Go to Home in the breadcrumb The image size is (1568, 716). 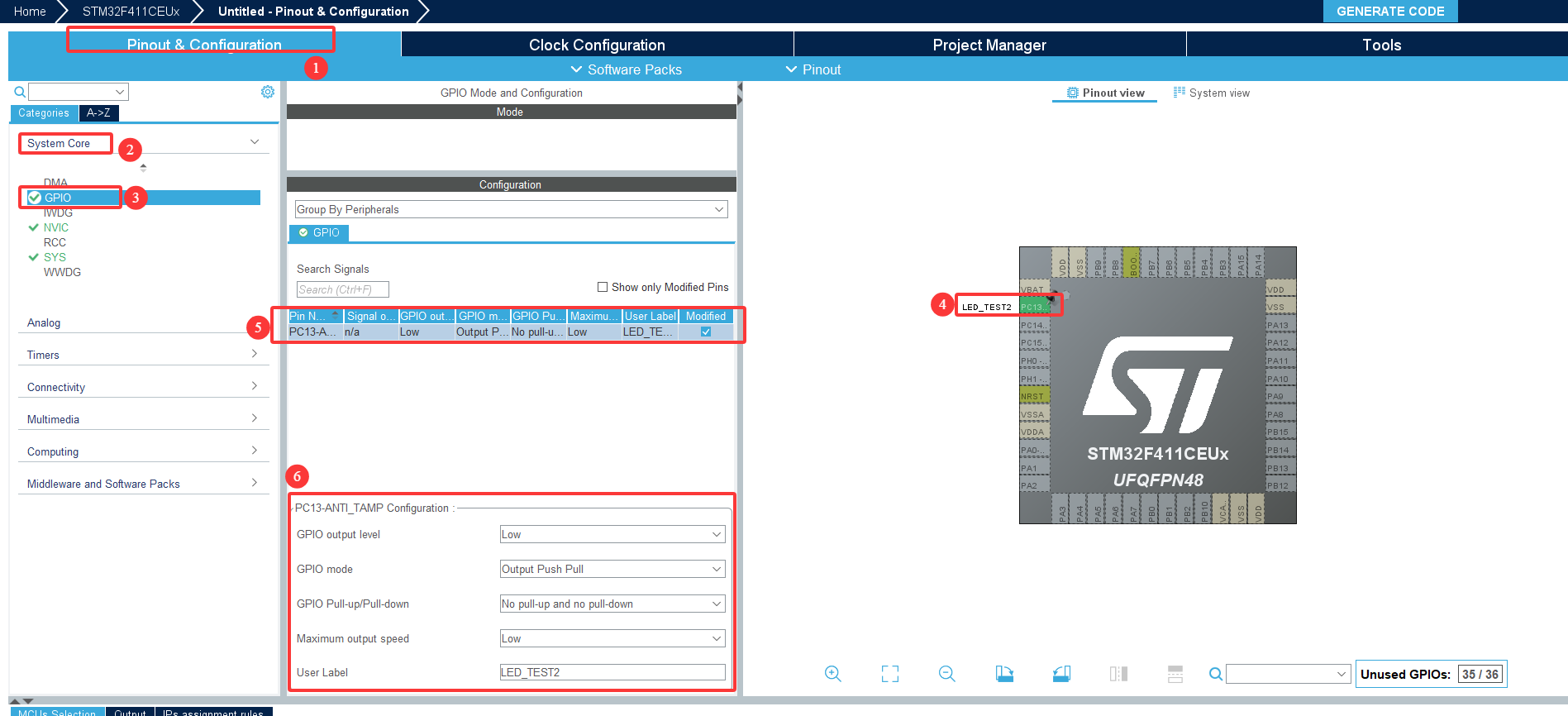click(x=30, y=12)
